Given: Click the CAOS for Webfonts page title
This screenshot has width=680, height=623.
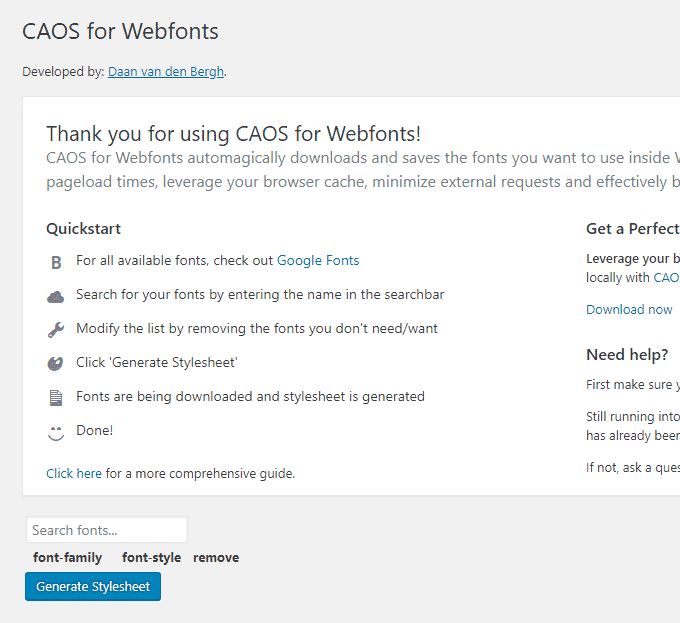Looking at the screenshot, I should [120, 31].
